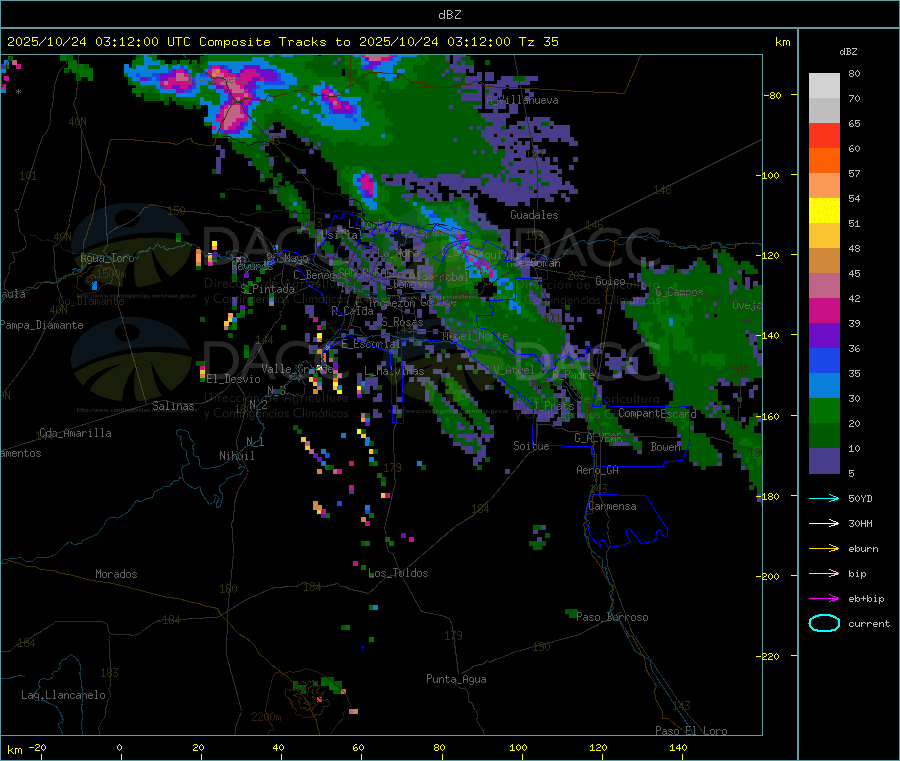Viewport: 900px width, 761px height.
Task: Click the 'S_Rosas' map label
Action: click(402, 323)
